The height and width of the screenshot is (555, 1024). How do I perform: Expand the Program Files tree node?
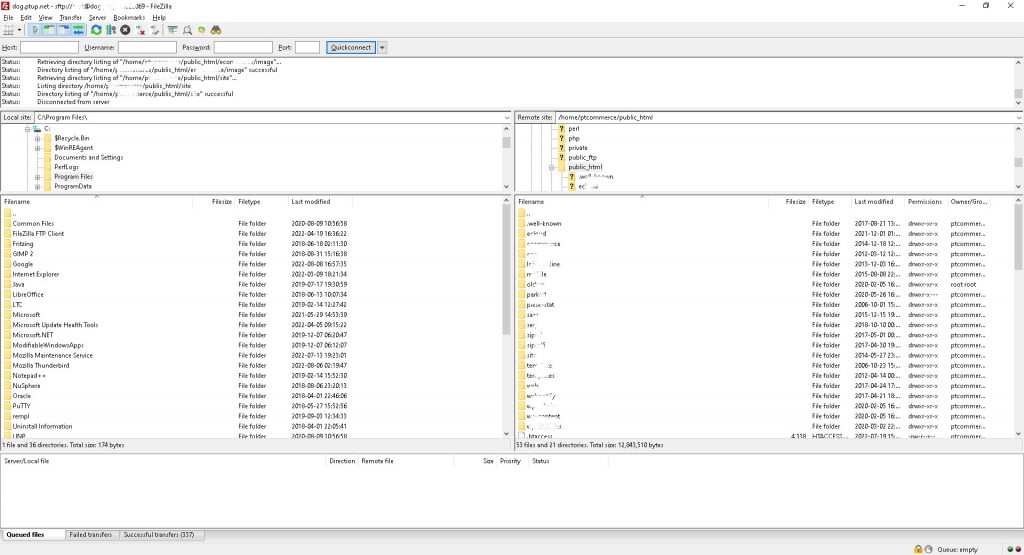(x=37, y=177)
